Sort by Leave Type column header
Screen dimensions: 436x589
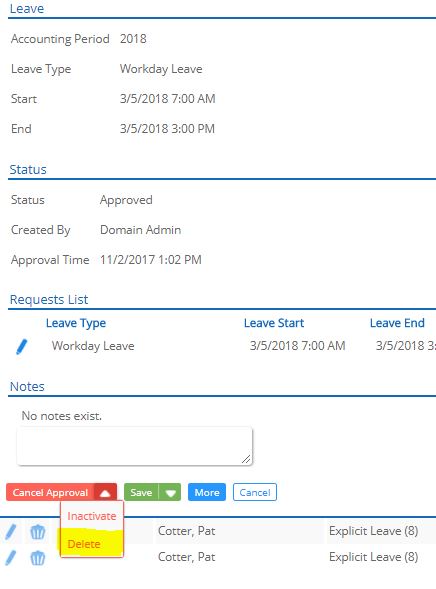click(76, 323)
